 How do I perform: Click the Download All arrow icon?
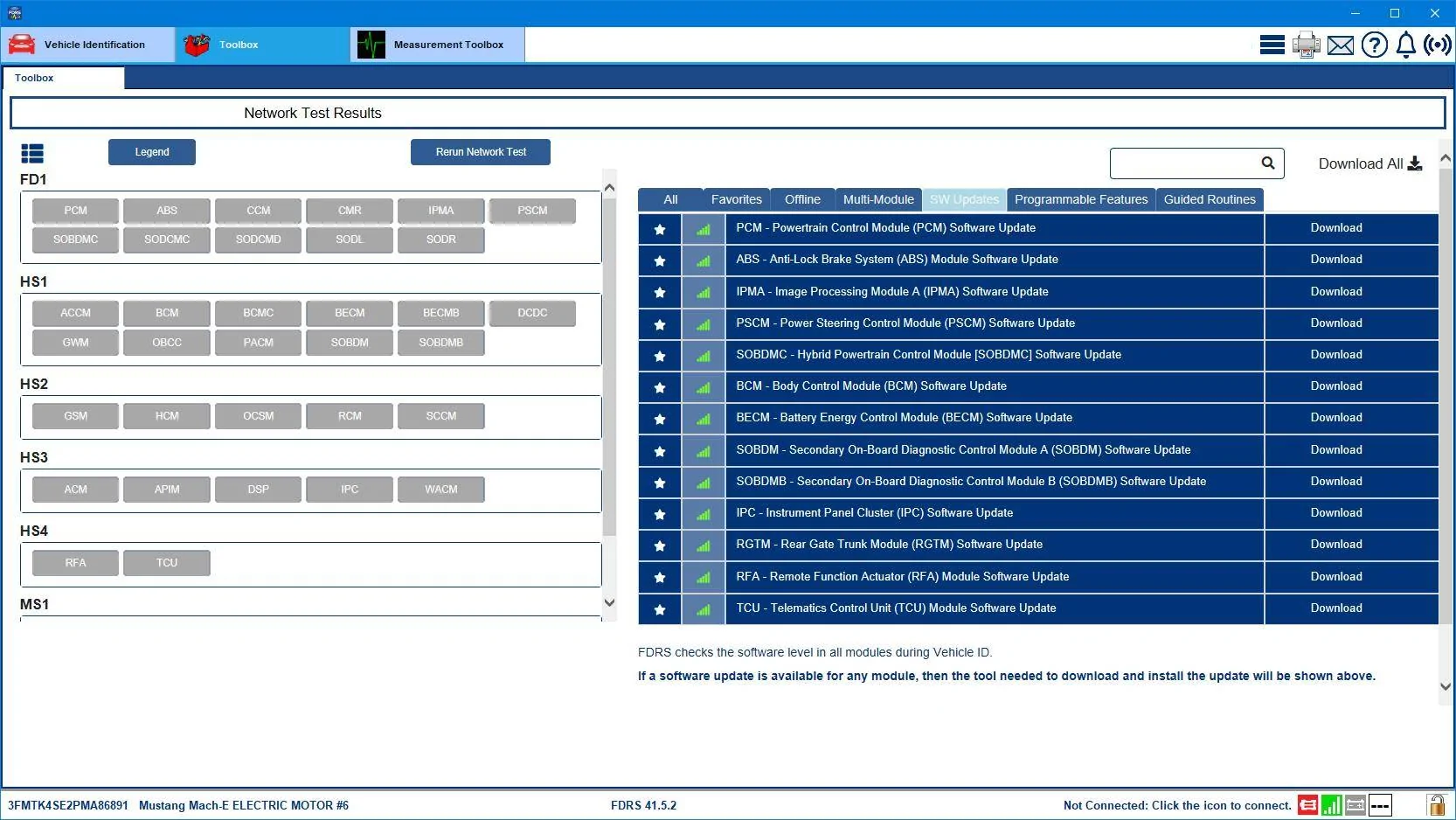click(x=1415, y=163)
